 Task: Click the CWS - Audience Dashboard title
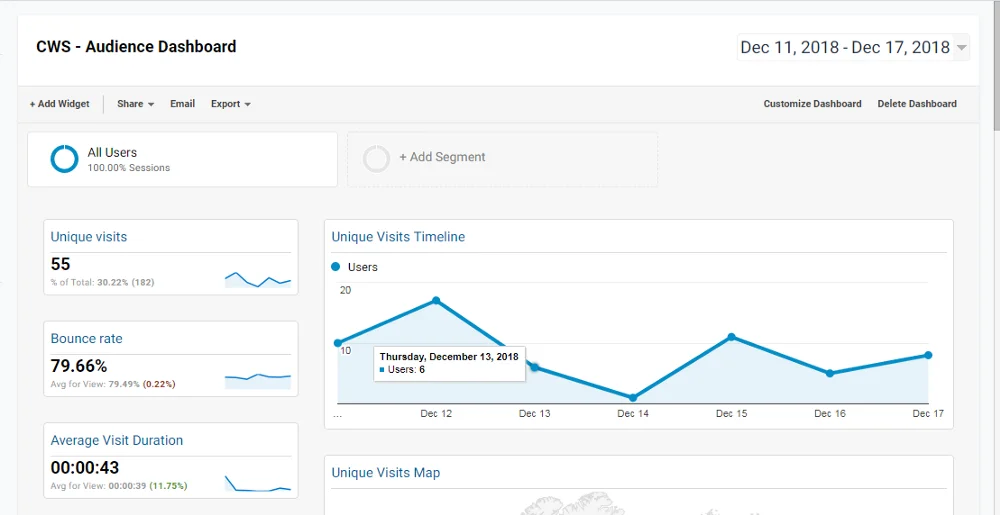point(136,47)
